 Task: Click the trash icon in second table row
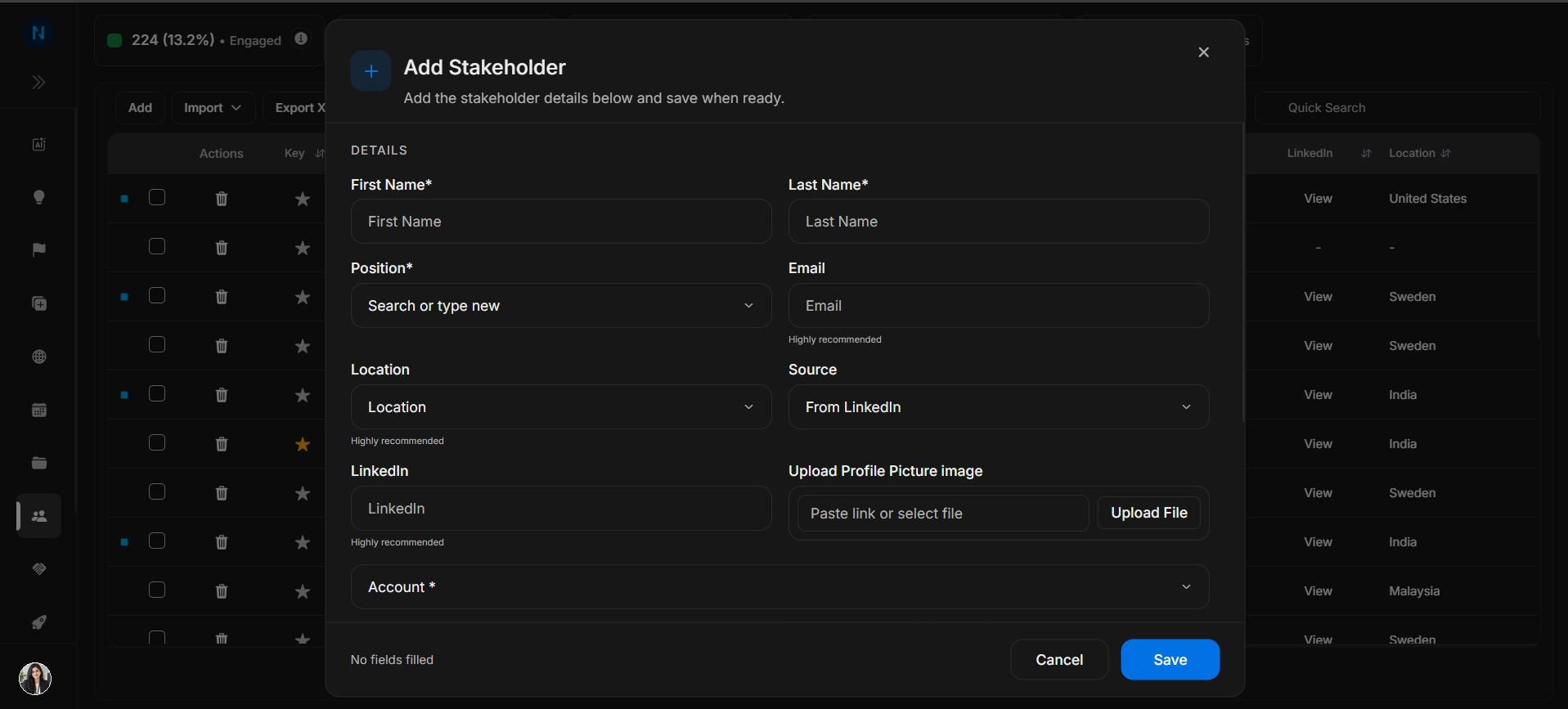[x=221, y=248]
